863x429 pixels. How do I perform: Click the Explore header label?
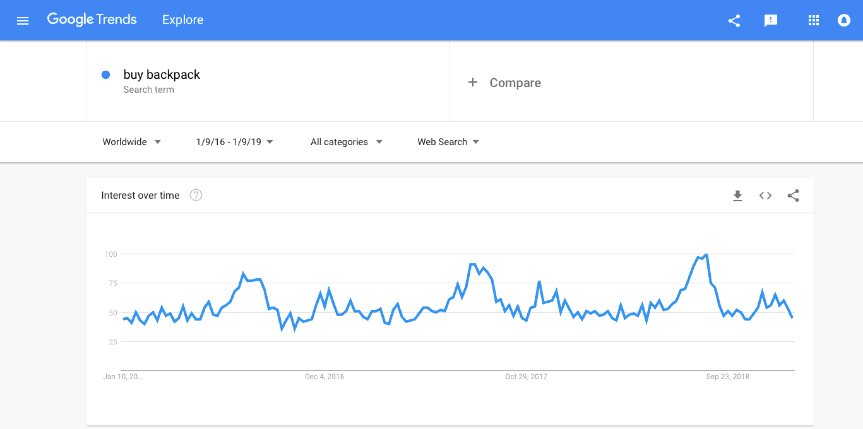(183, 20)
